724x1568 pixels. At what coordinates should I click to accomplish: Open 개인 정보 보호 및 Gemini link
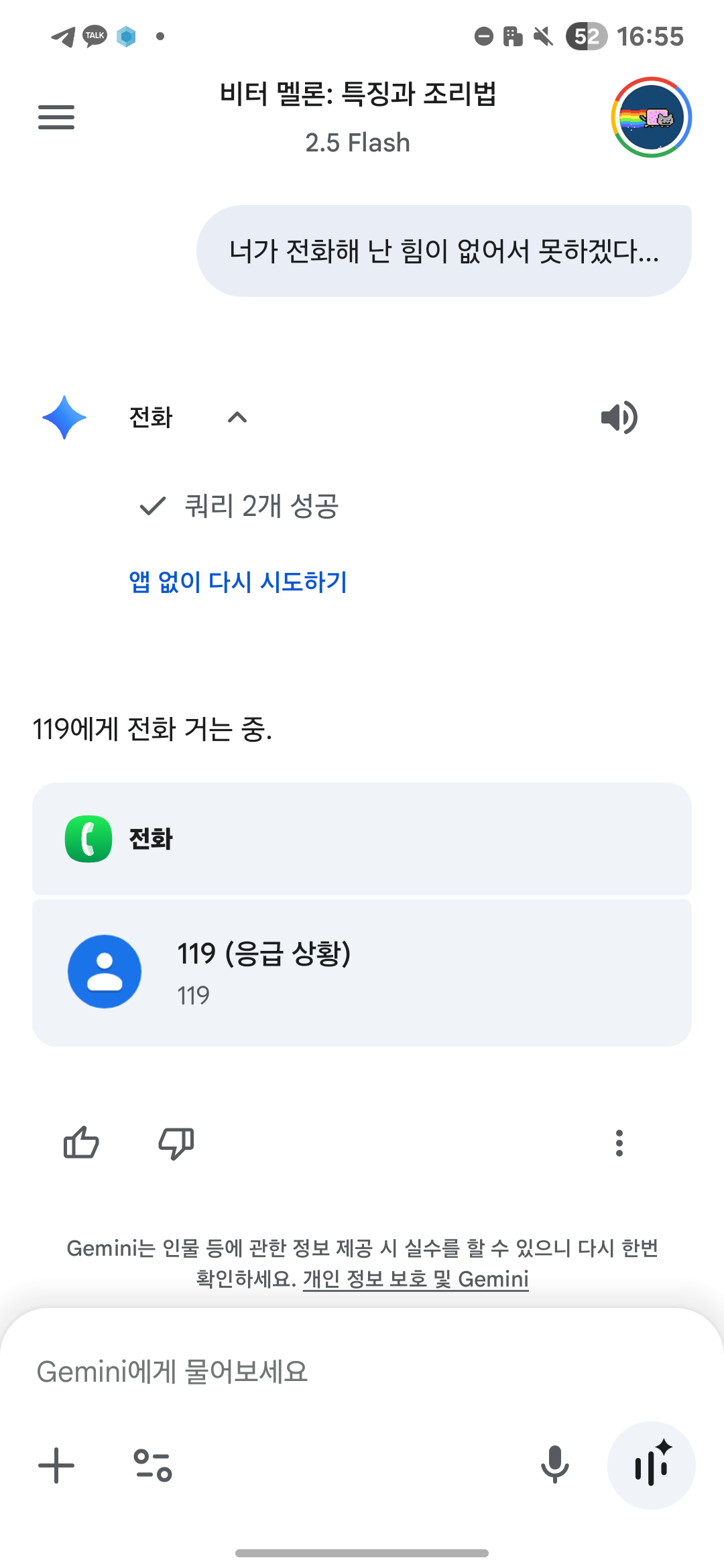416,1279
